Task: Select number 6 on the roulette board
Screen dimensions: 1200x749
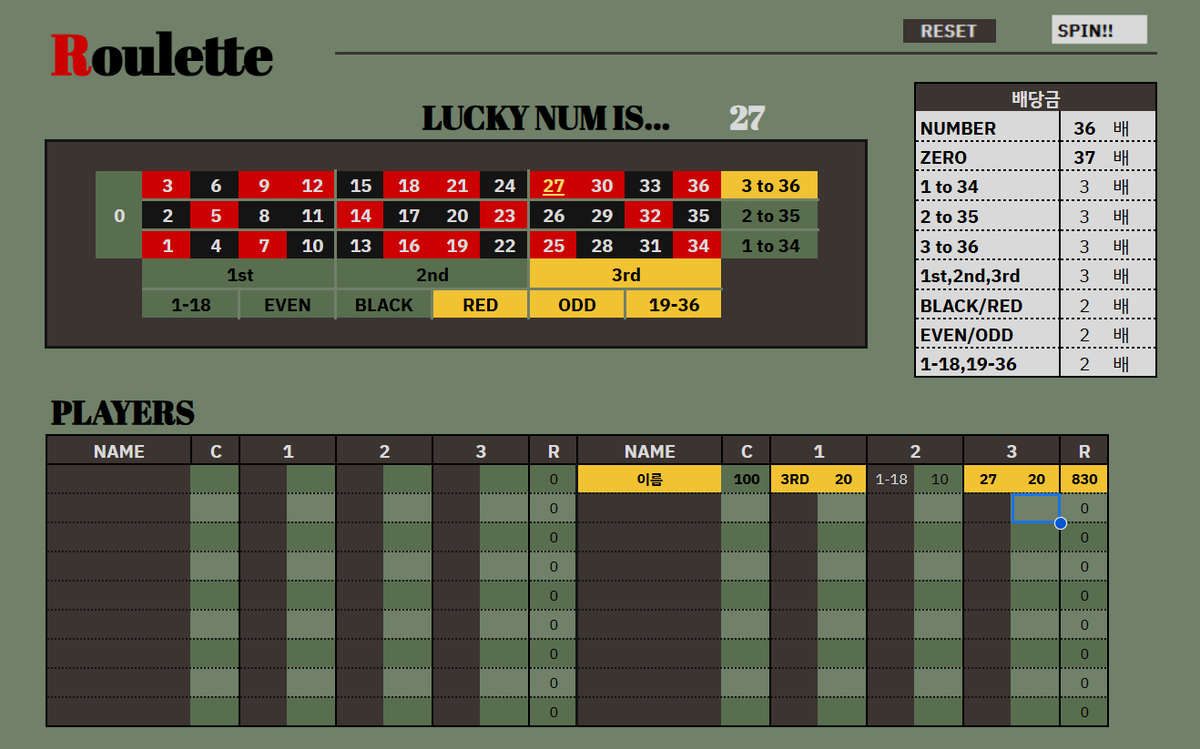Action: (215, 186)
